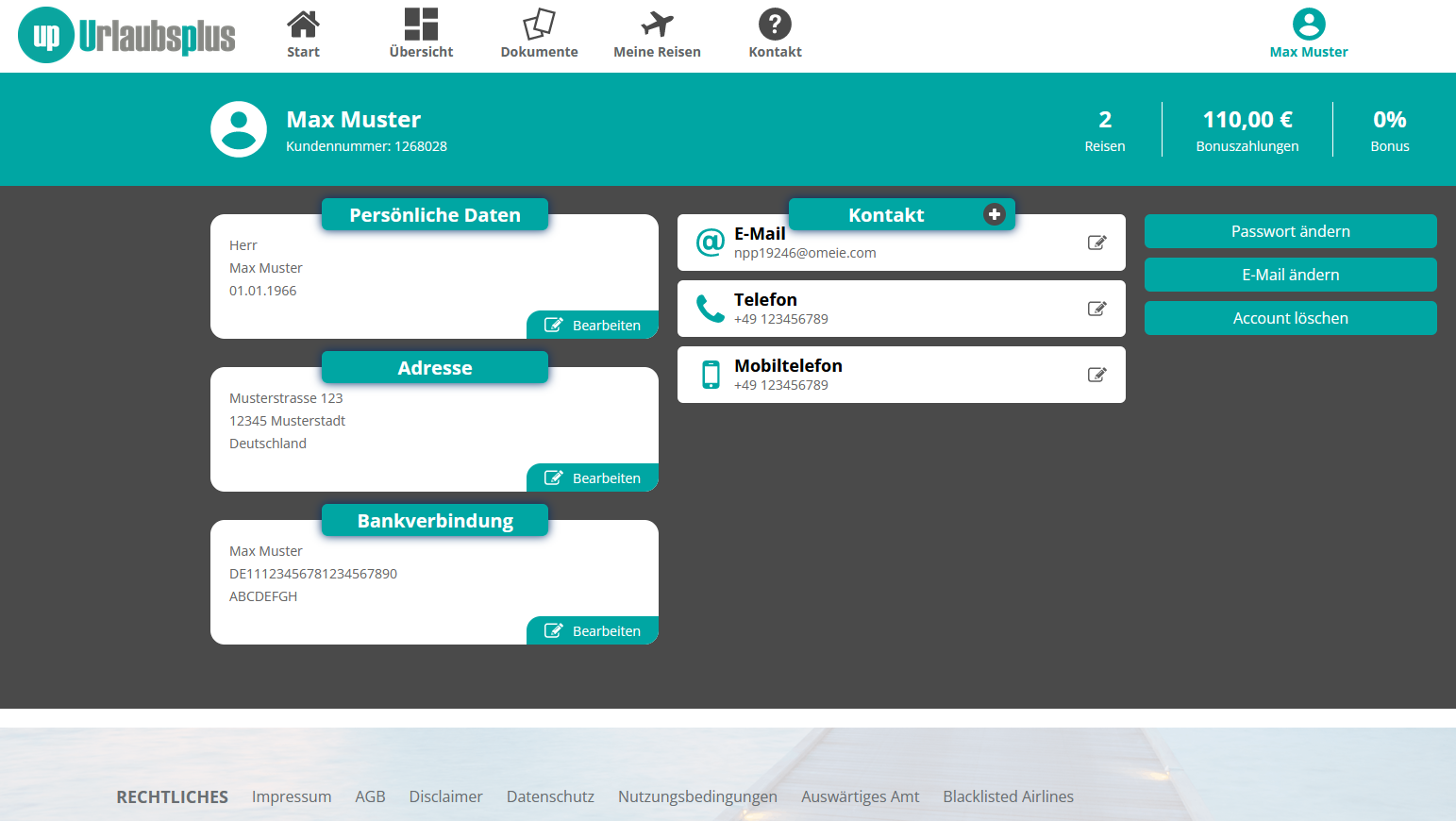Viewport: 1456px width, 821px height.
Task: Open the Datenschutz footer link
Action: point(550,796)
